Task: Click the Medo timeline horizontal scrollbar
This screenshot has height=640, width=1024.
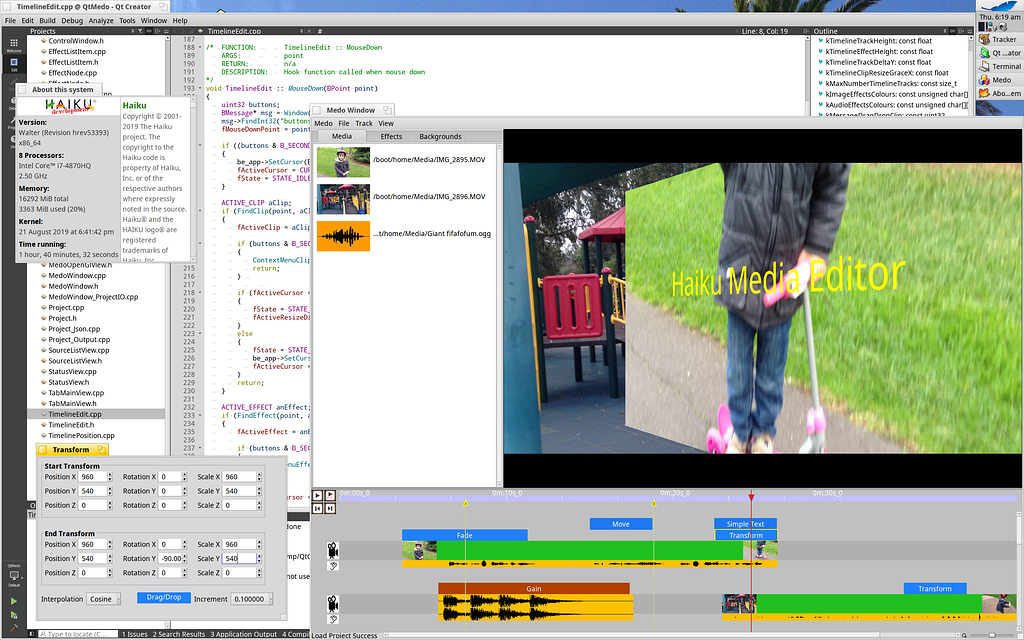Action: point(673,635)
